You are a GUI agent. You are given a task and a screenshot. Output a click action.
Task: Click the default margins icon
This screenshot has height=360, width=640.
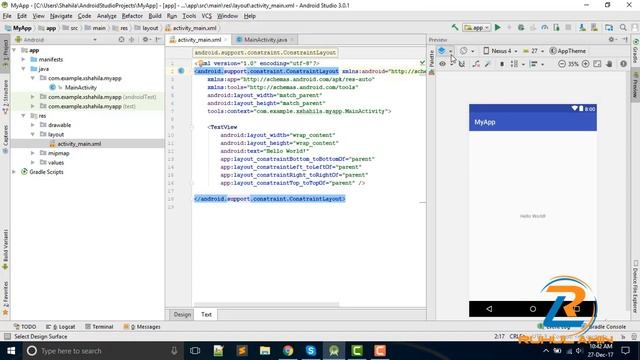pos(502,64)
